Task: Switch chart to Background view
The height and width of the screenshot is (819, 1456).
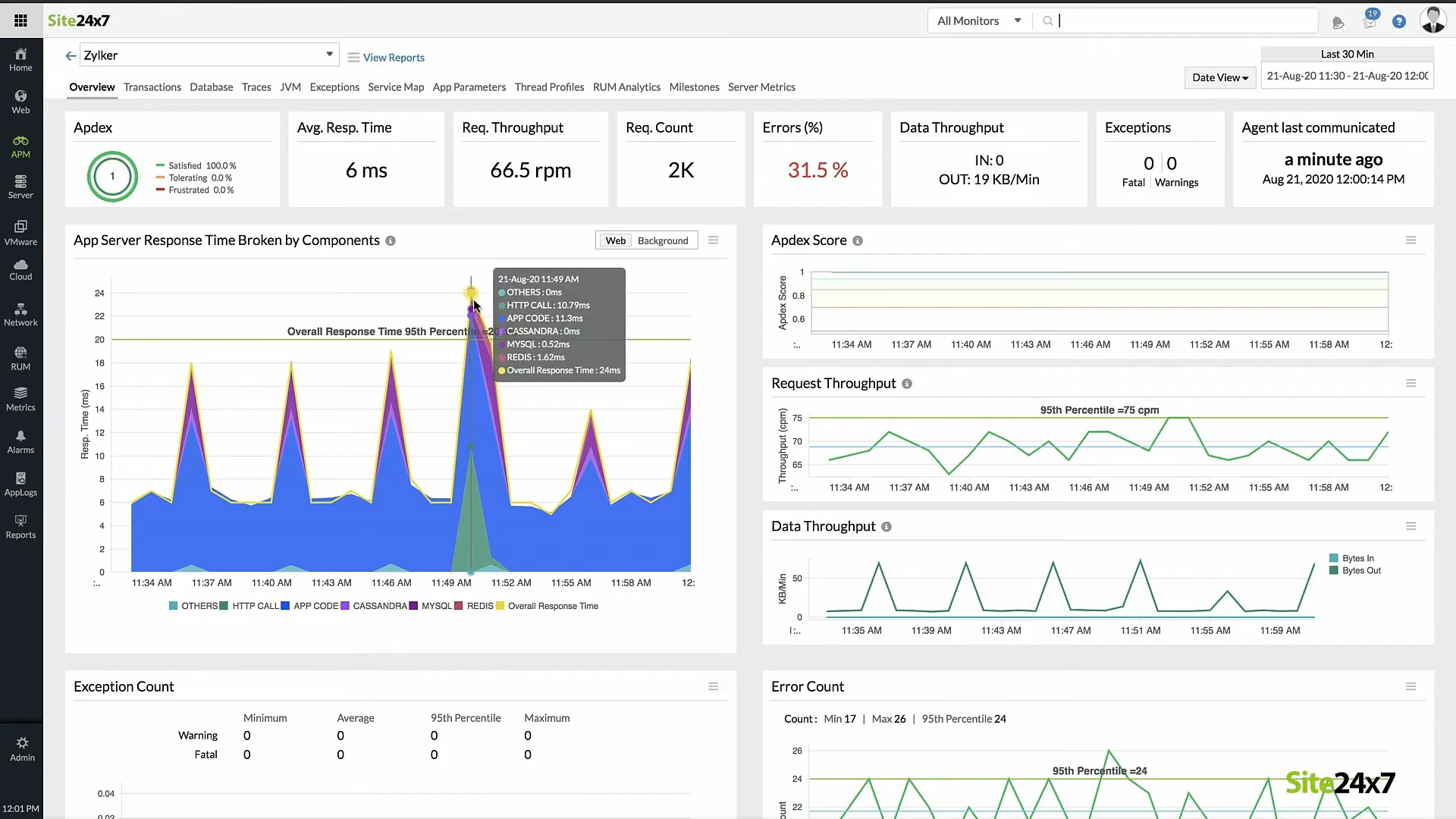Action: (x=663, y=241)
